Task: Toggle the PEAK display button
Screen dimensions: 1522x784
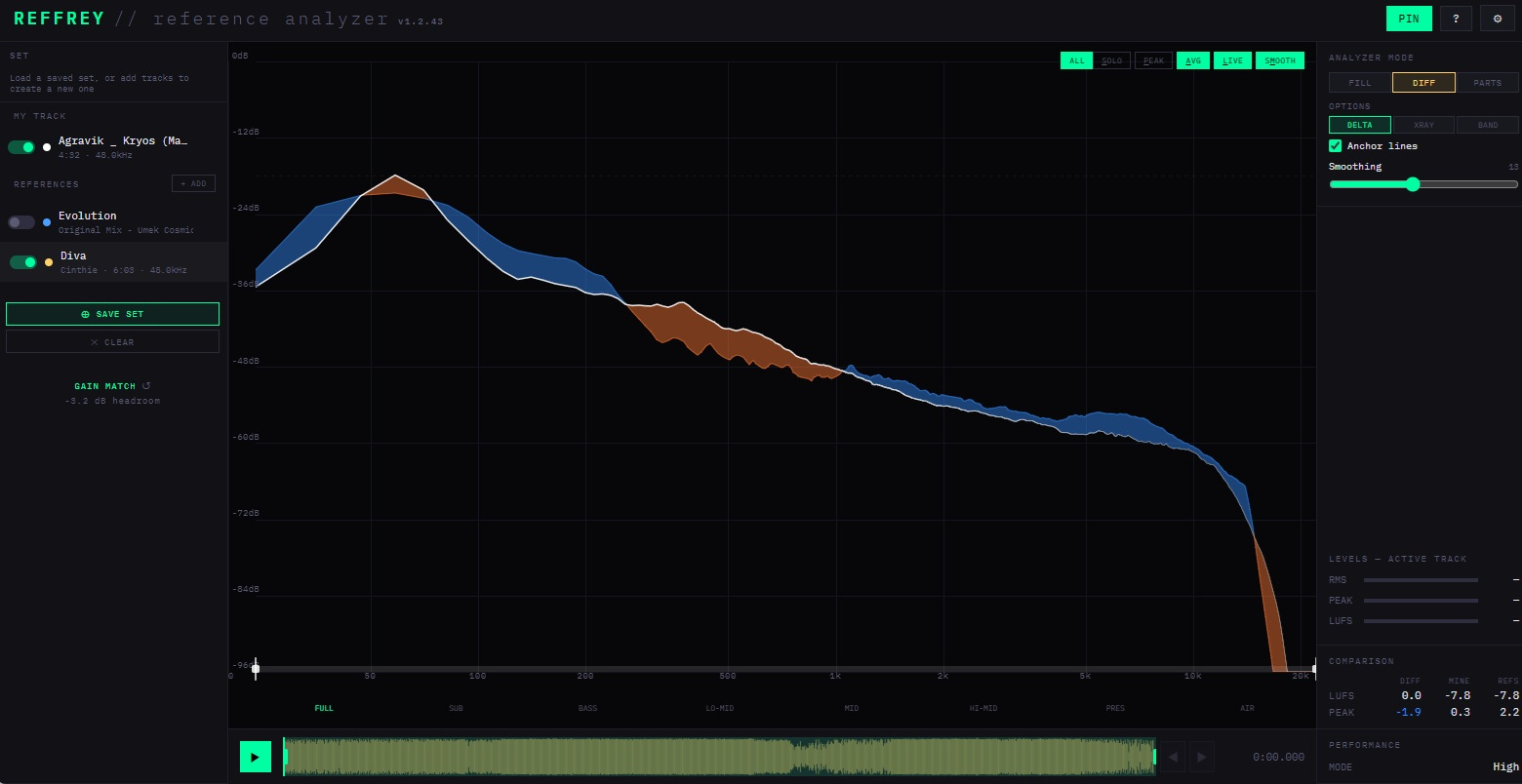Action: pos(1153,60)
